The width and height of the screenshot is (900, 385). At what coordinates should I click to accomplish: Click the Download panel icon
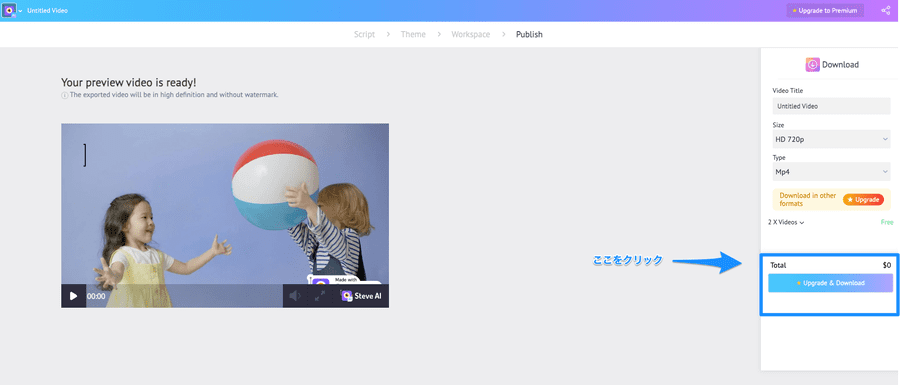click(x=812, y=64)
